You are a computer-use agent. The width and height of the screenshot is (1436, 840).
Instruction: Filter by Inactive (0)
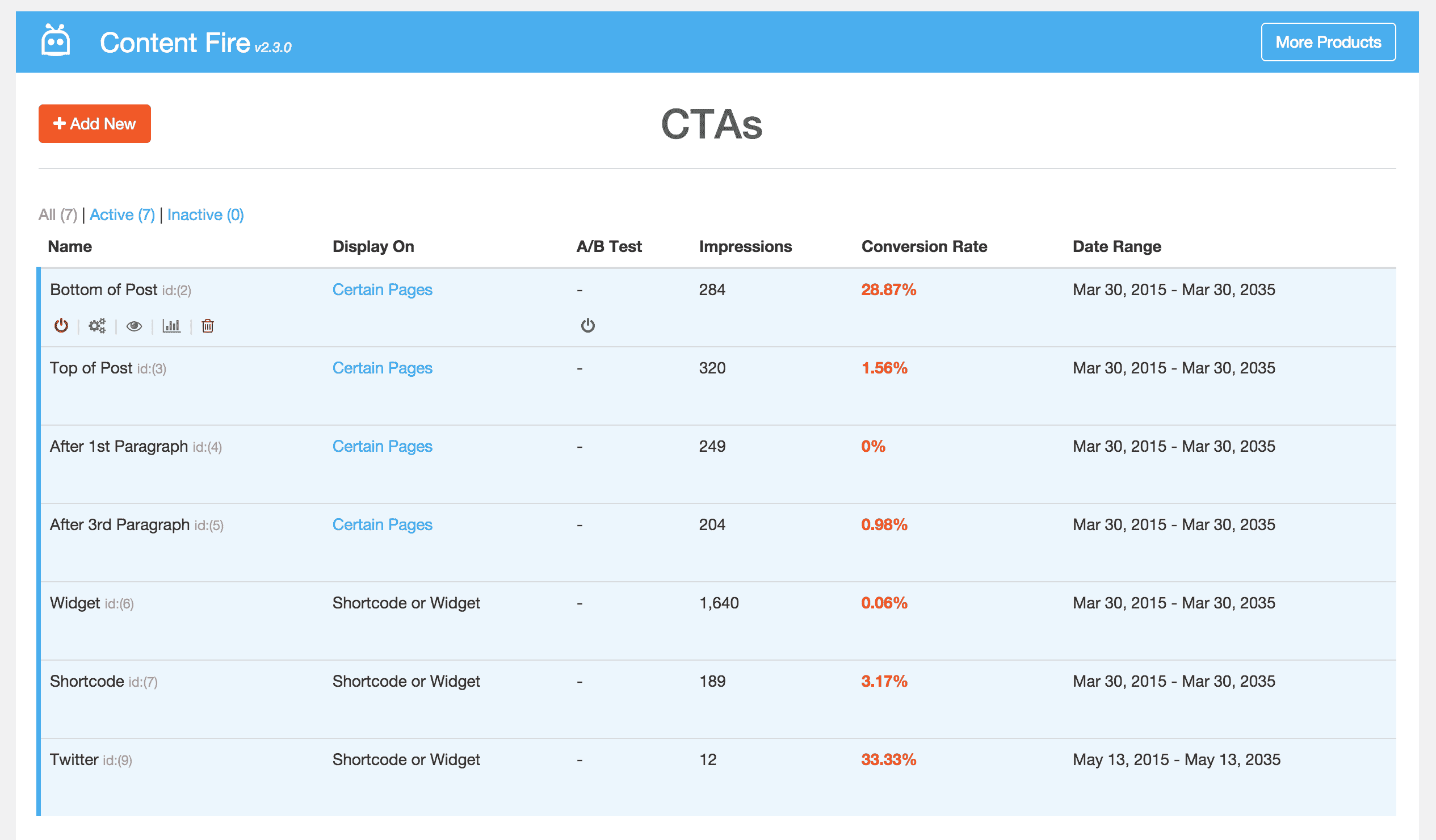click(205, 215)
